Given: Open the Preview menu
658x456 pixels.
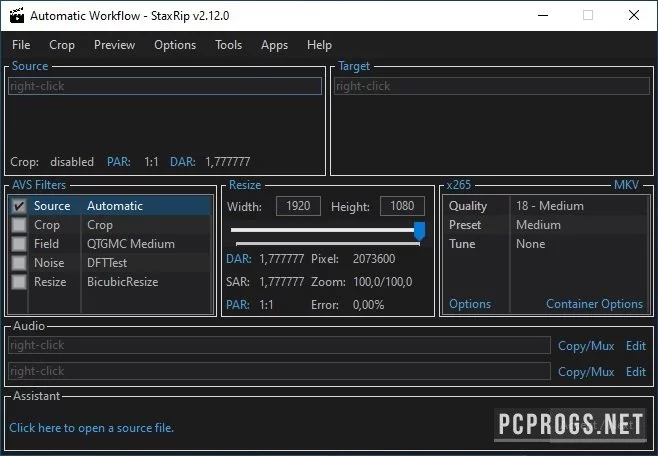Looking at the screenshot, I should pos(115,45).
